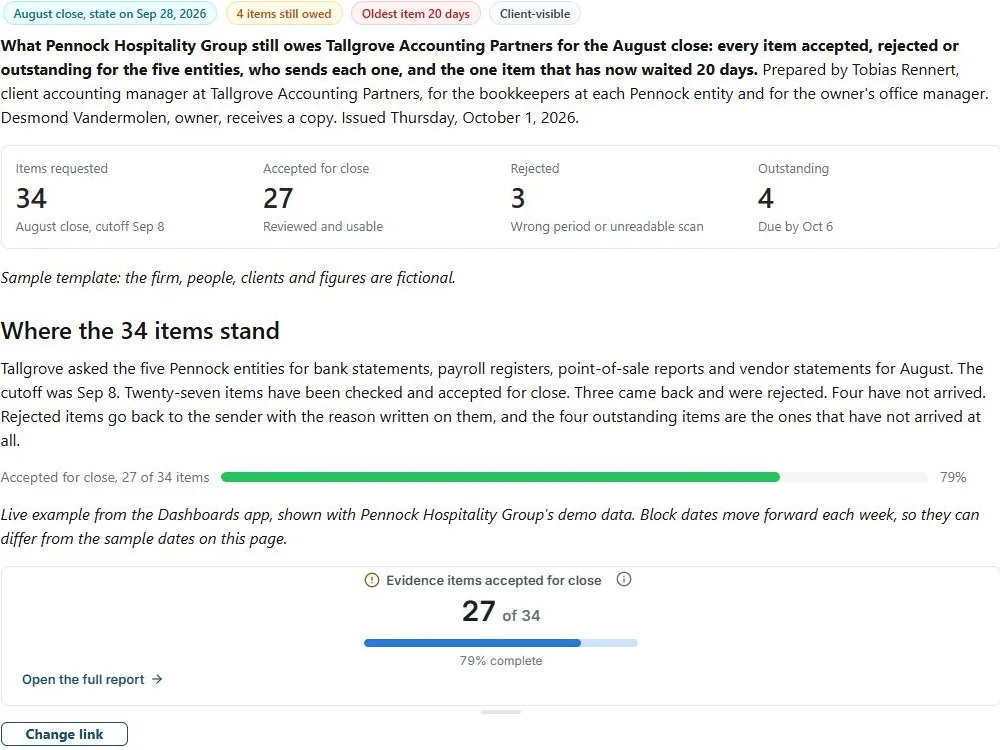
Task: Click the blue 79% complete progress bar
Action: (x=501, y=643)
